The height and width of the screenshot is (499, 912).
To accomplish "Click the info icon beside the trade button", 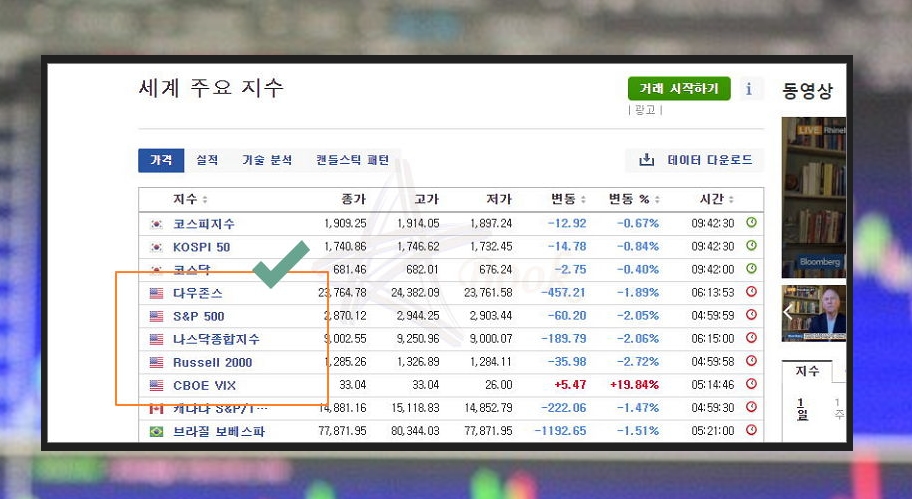I will pyautogui.click(x=749, y=89).
